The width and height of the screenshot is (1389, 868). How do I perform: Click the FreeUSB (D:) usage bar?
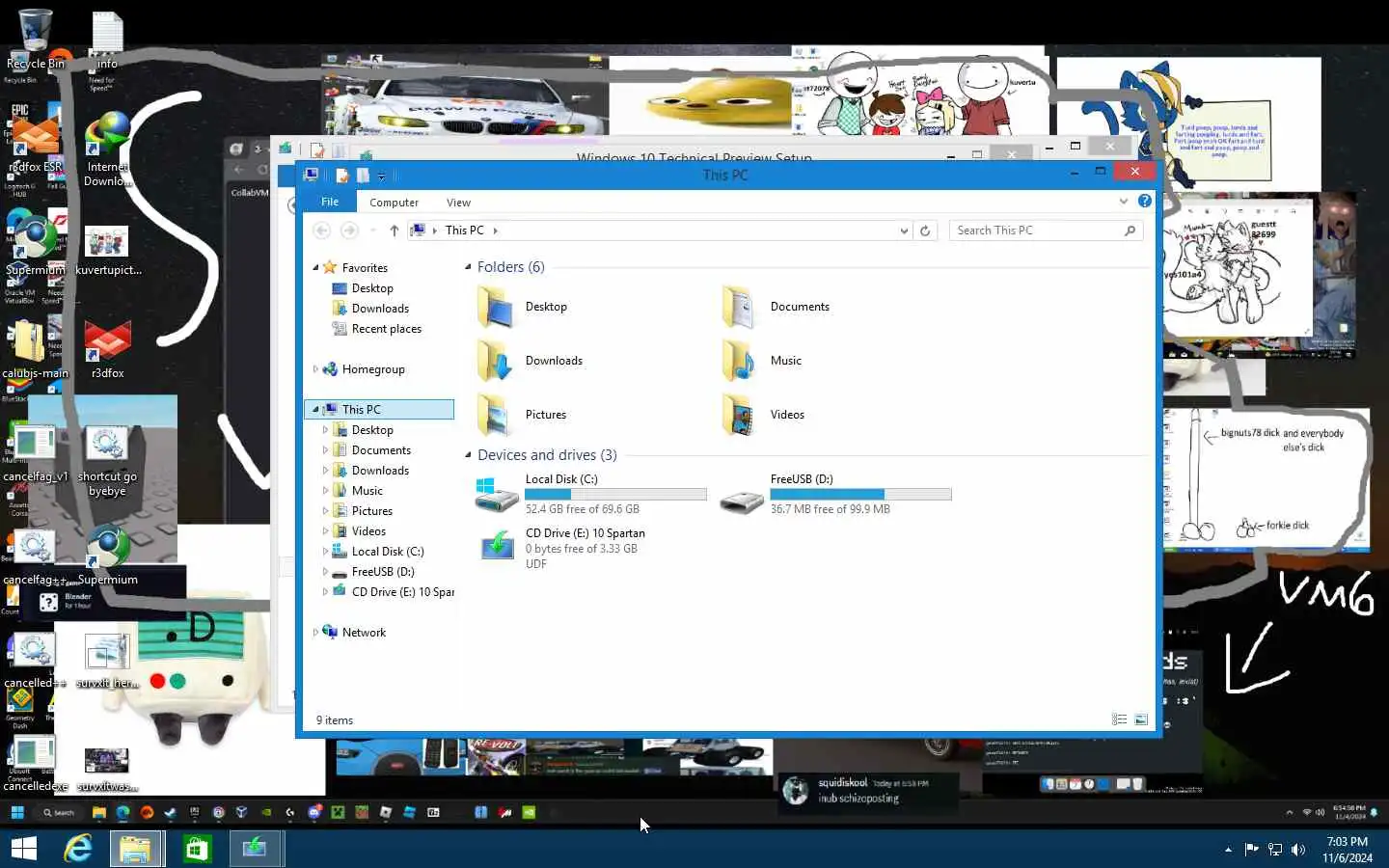point(860,494)
